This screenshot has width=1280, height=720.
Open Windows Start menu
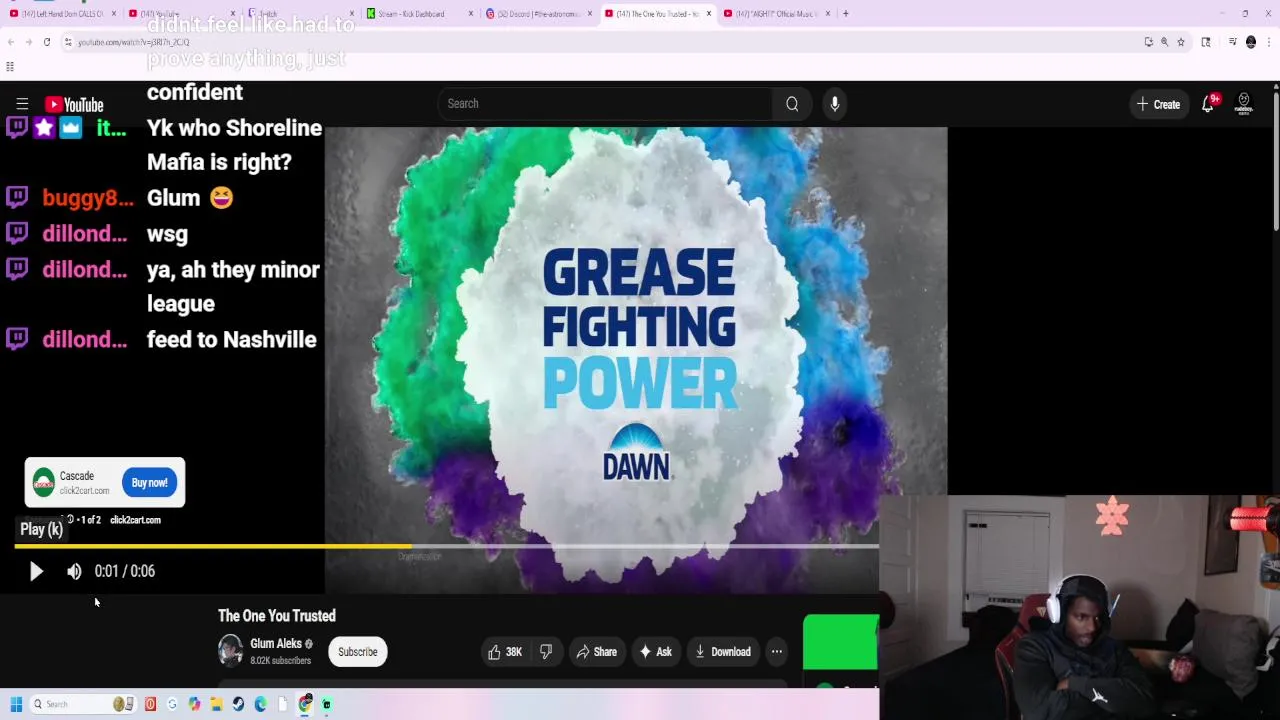(x=16, y=704)
